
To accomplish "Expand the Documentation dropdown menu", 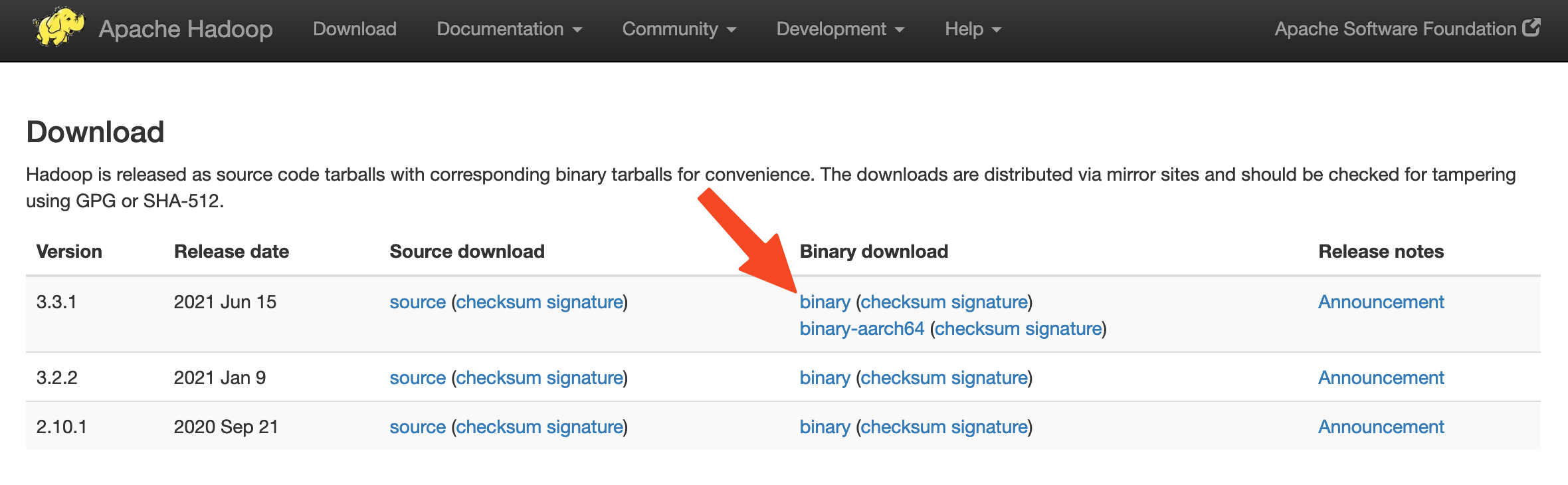I will pyautogui.click(x=510, y=29).
